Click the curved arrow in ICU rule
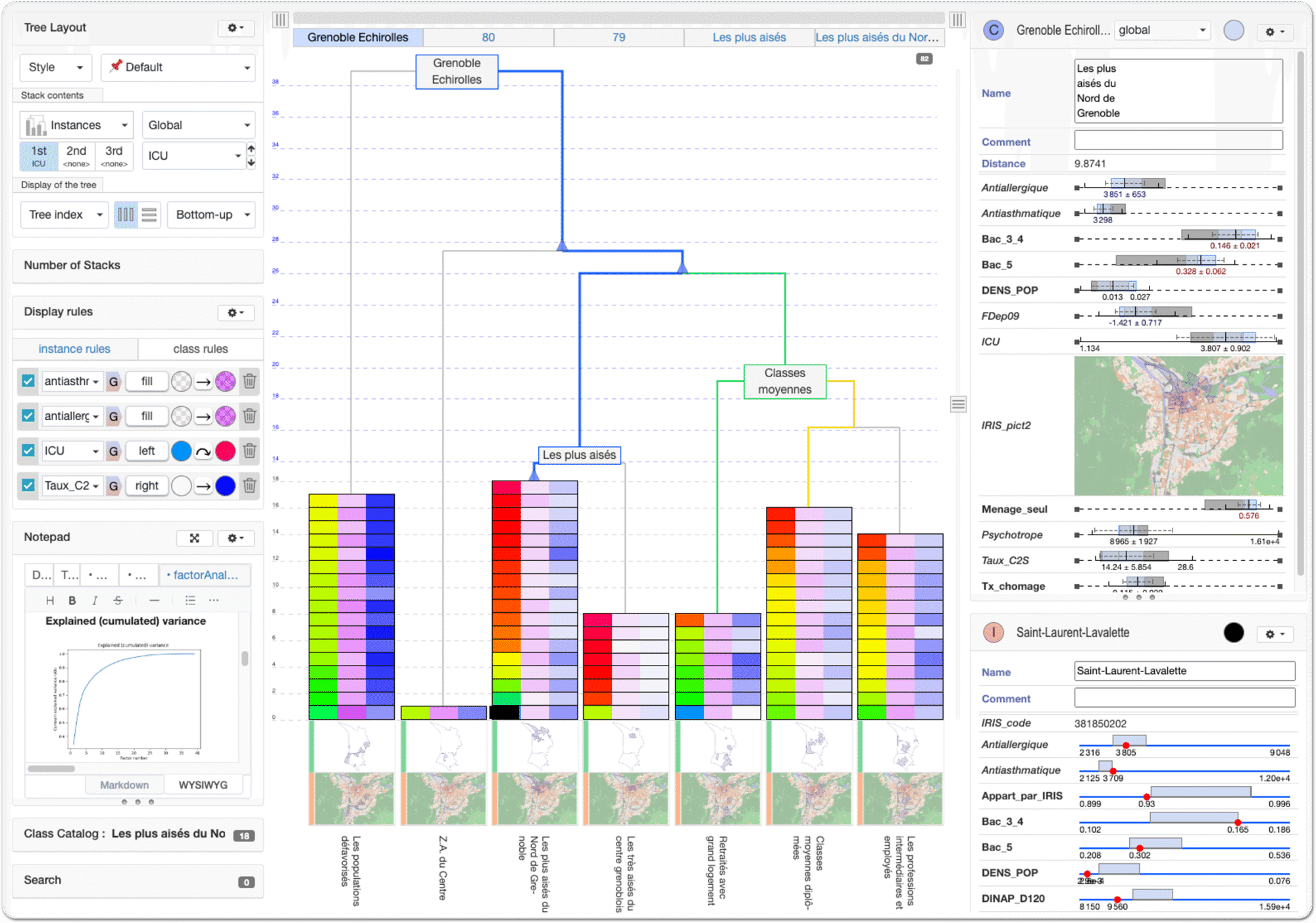1316x923 pixels. coord(203,451)
